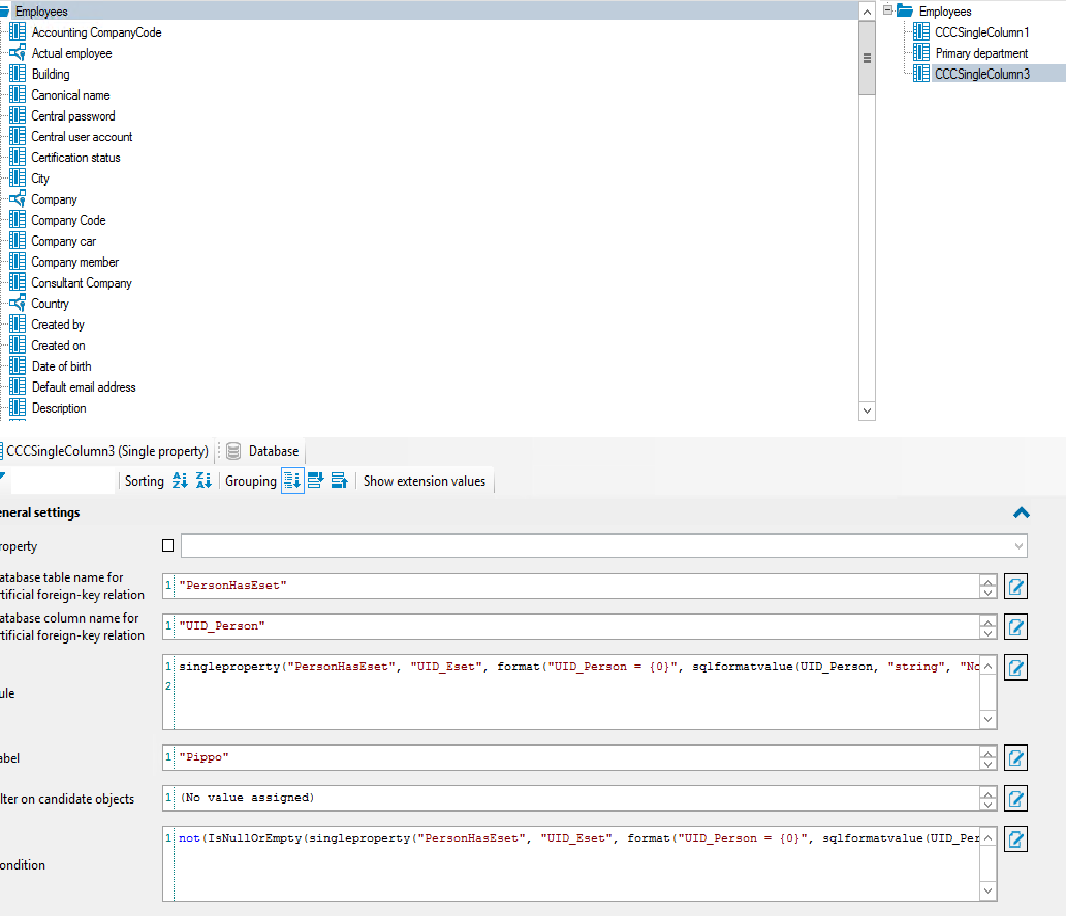1066x916 pixels.
Task: Tick the checkbox beside the property dropdown
Action: 168,545
